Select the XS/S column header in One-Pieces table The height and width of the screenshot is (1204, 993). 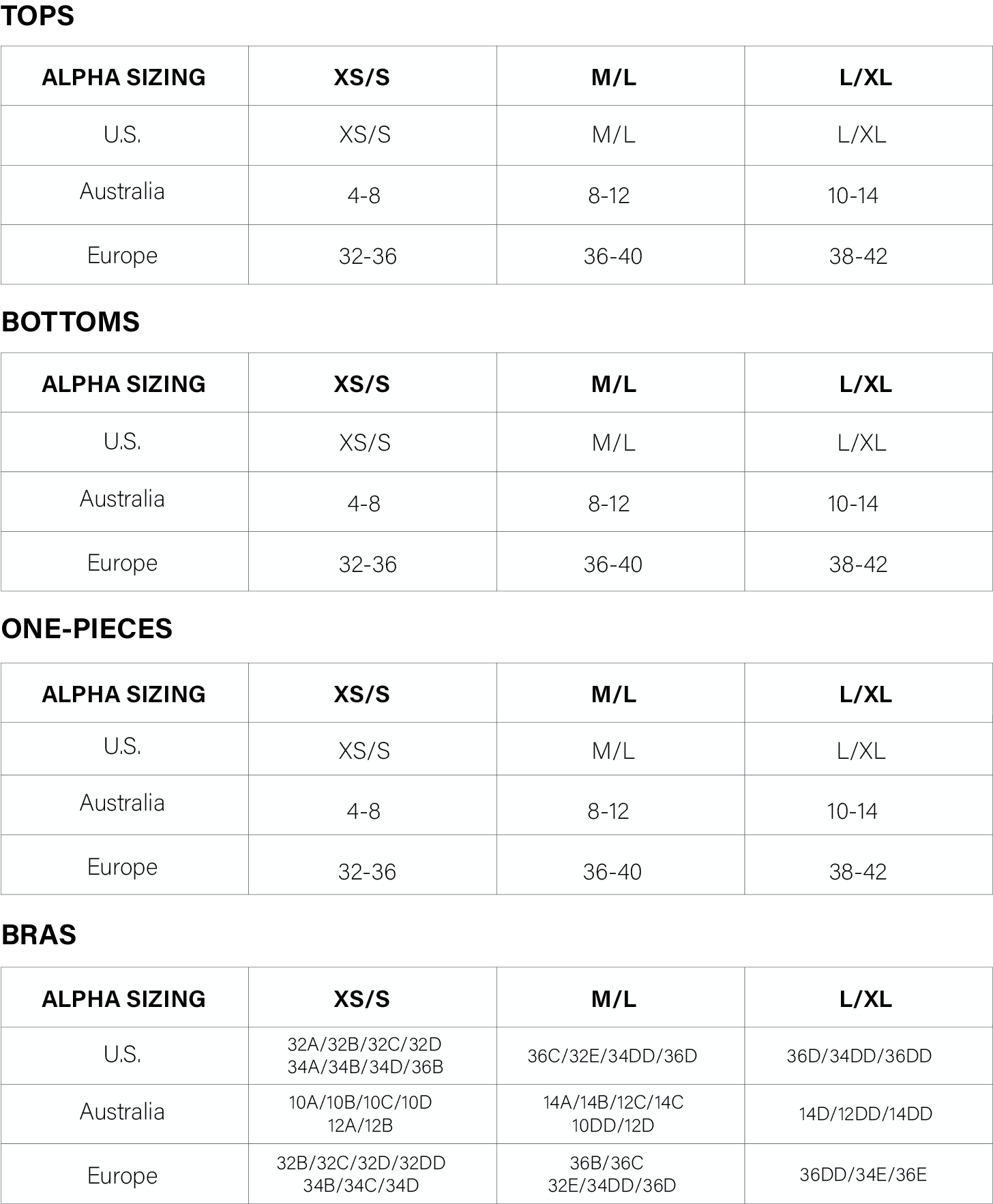(361, 694)
